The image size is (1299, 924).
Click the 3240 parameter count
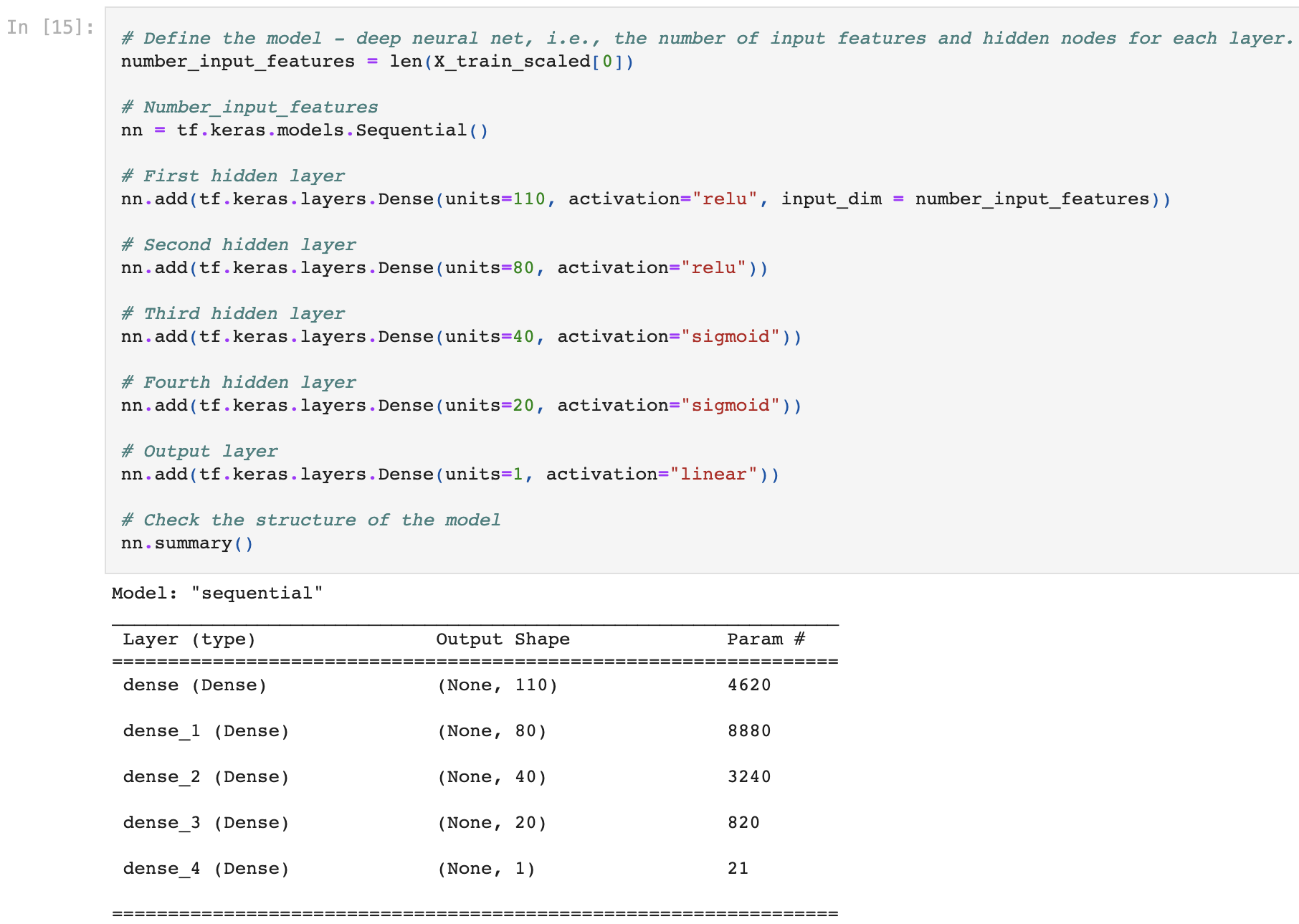pos(749,777)
